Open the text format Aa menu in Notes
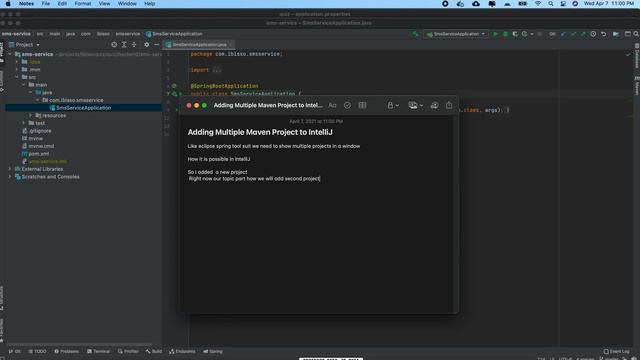 (332, 105)
